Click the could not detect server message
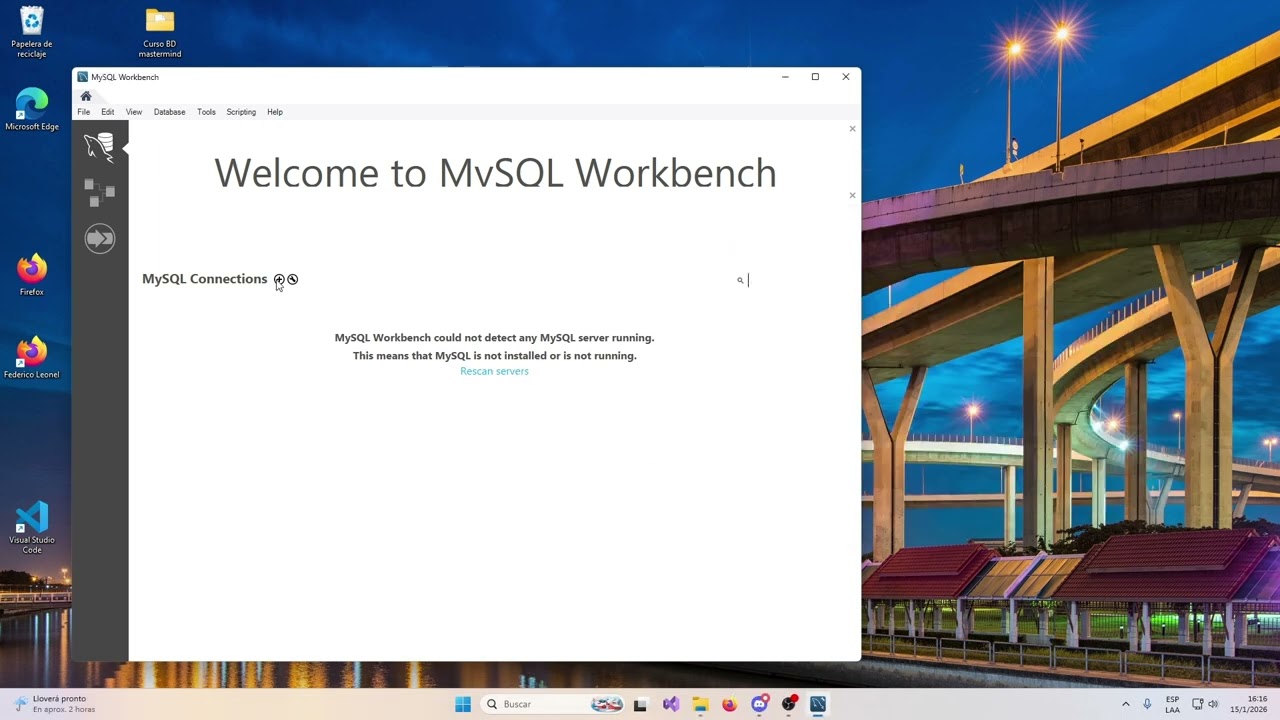Screen dimensions: 1280x720 (x=494, y=338)
